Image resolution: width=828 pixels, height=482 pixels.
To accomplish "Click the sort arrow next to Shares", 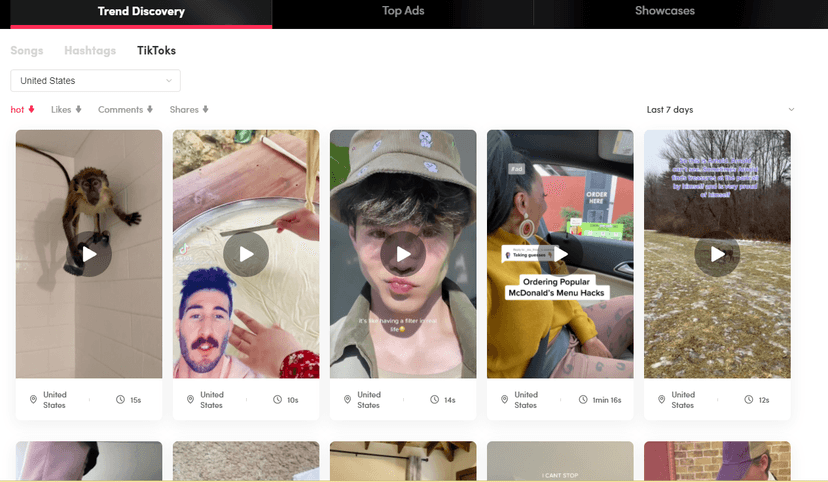I will coord(205,109).
